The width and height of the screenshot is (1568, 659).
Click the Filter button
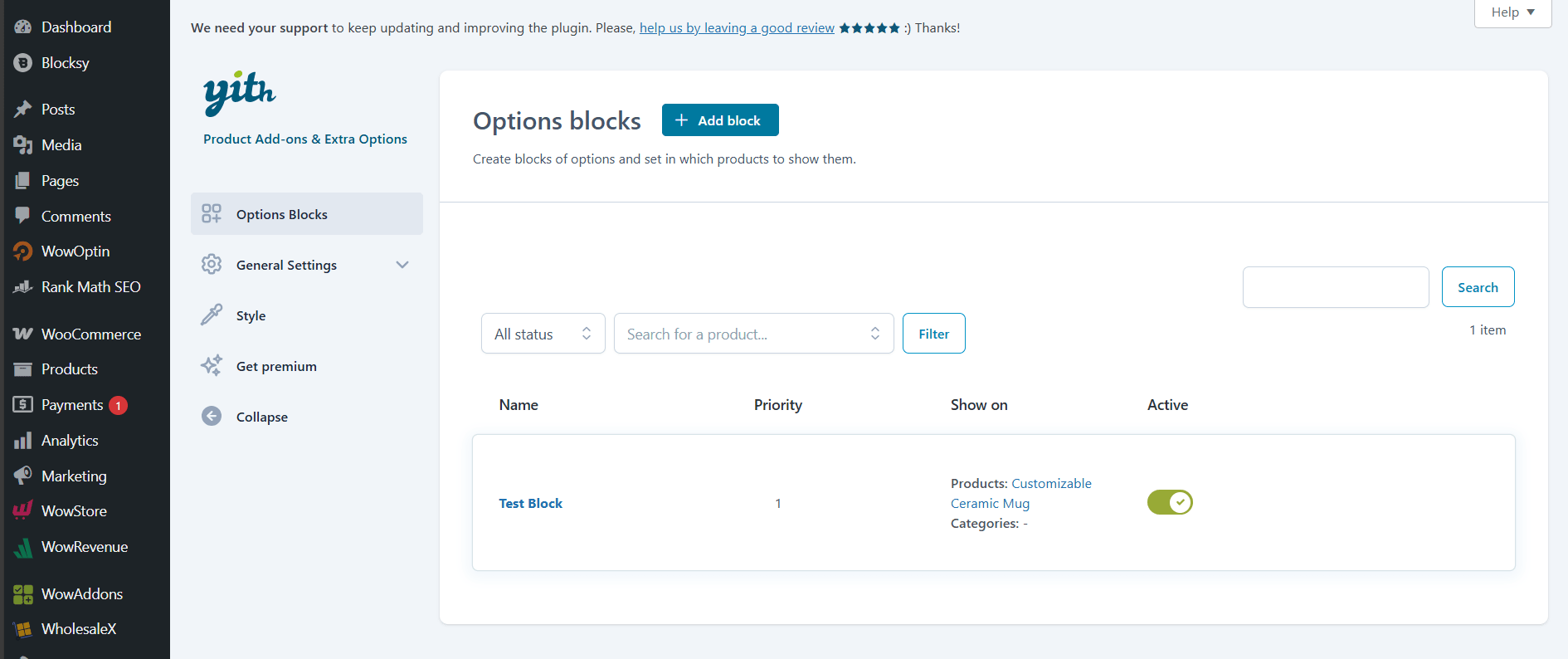pos(934,334)
